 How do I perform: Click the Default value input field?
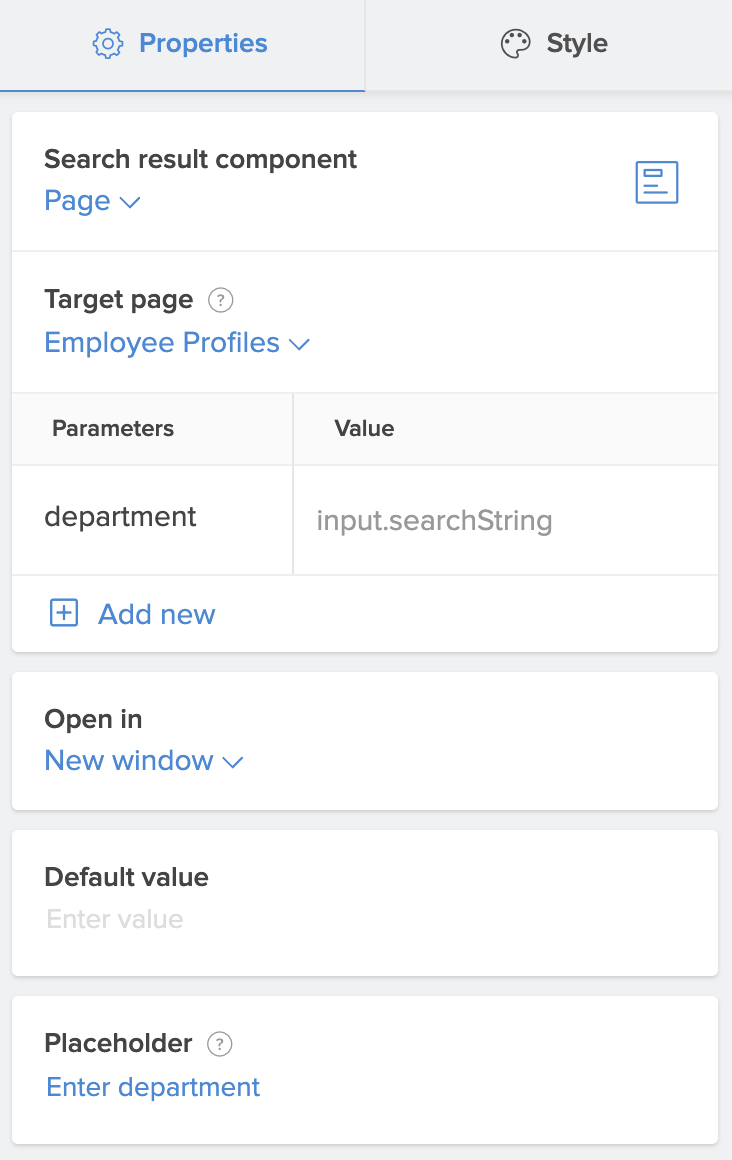pyautogui.click(x=364, y=919)
